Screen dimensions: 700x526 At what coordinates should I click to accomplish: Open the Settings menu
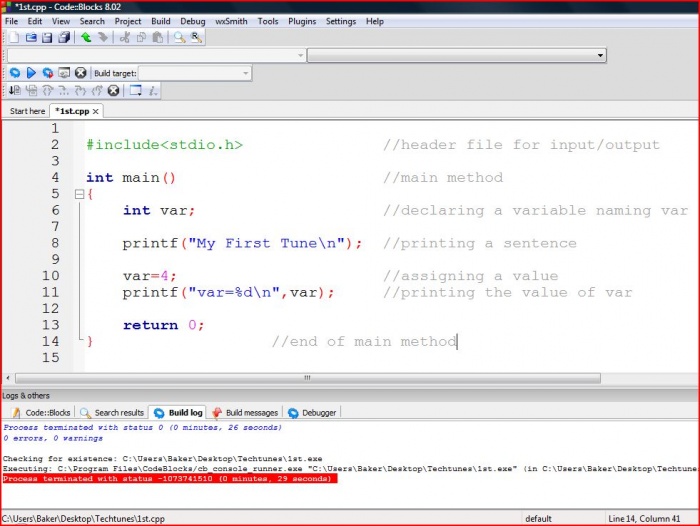click(x=341, y=21)
